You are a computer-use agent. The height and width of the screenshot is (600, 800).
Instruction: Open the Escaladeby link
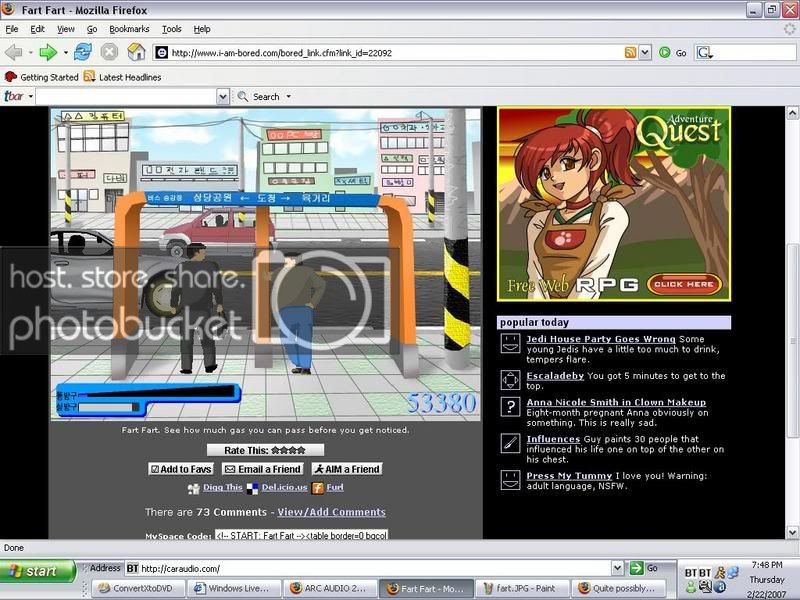(x=555, y=376)
